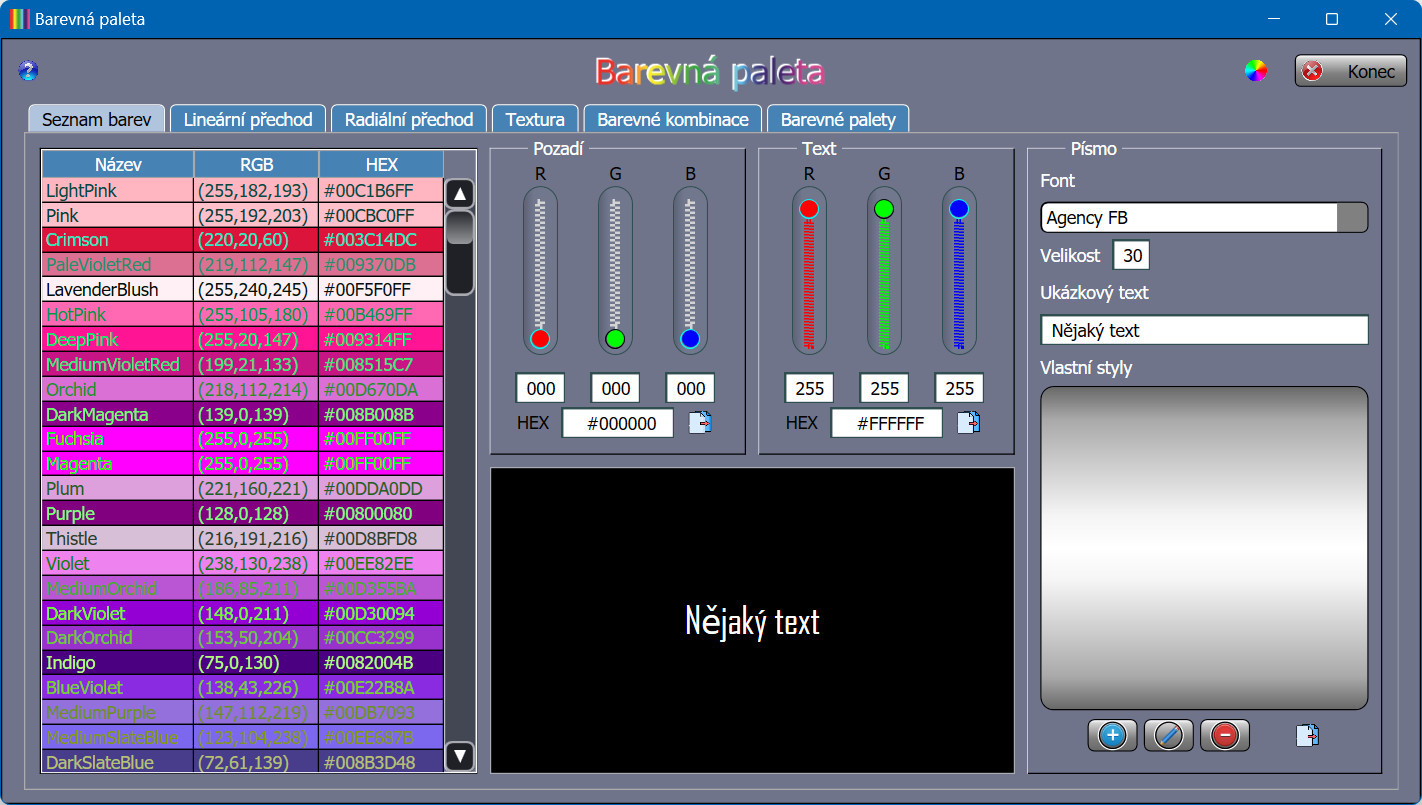The height and width of the screenshot is (805, 1422).
Task: Click the (238,130,238) RGB cell
Action: point(257,564)
